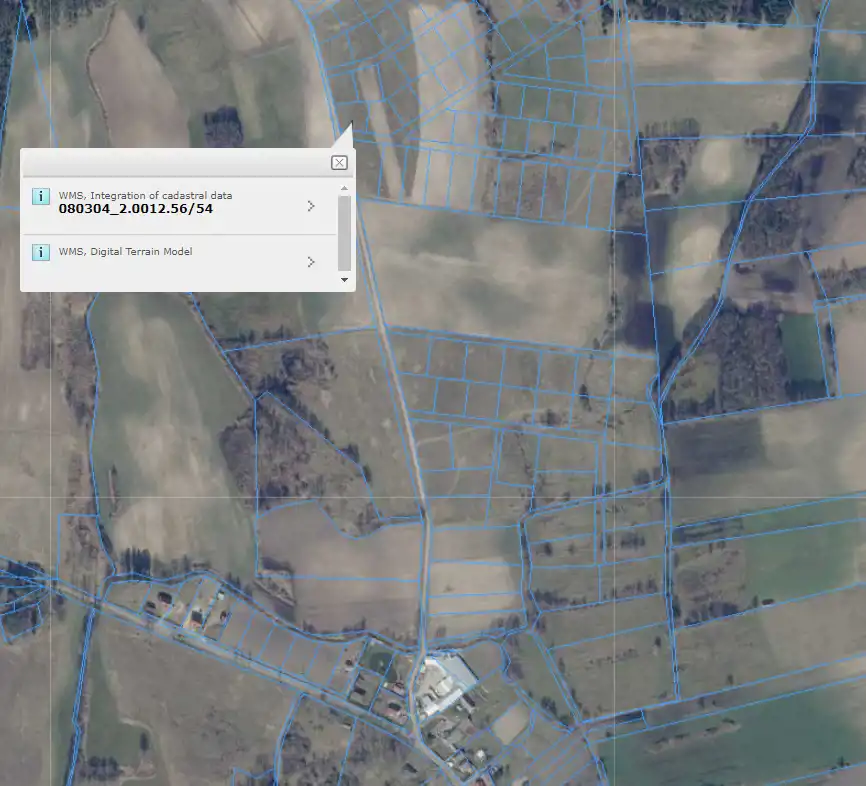The width and height of the screenshot is (866, 786).
Task: Click the bright green field on right
Action: [802, 345]
